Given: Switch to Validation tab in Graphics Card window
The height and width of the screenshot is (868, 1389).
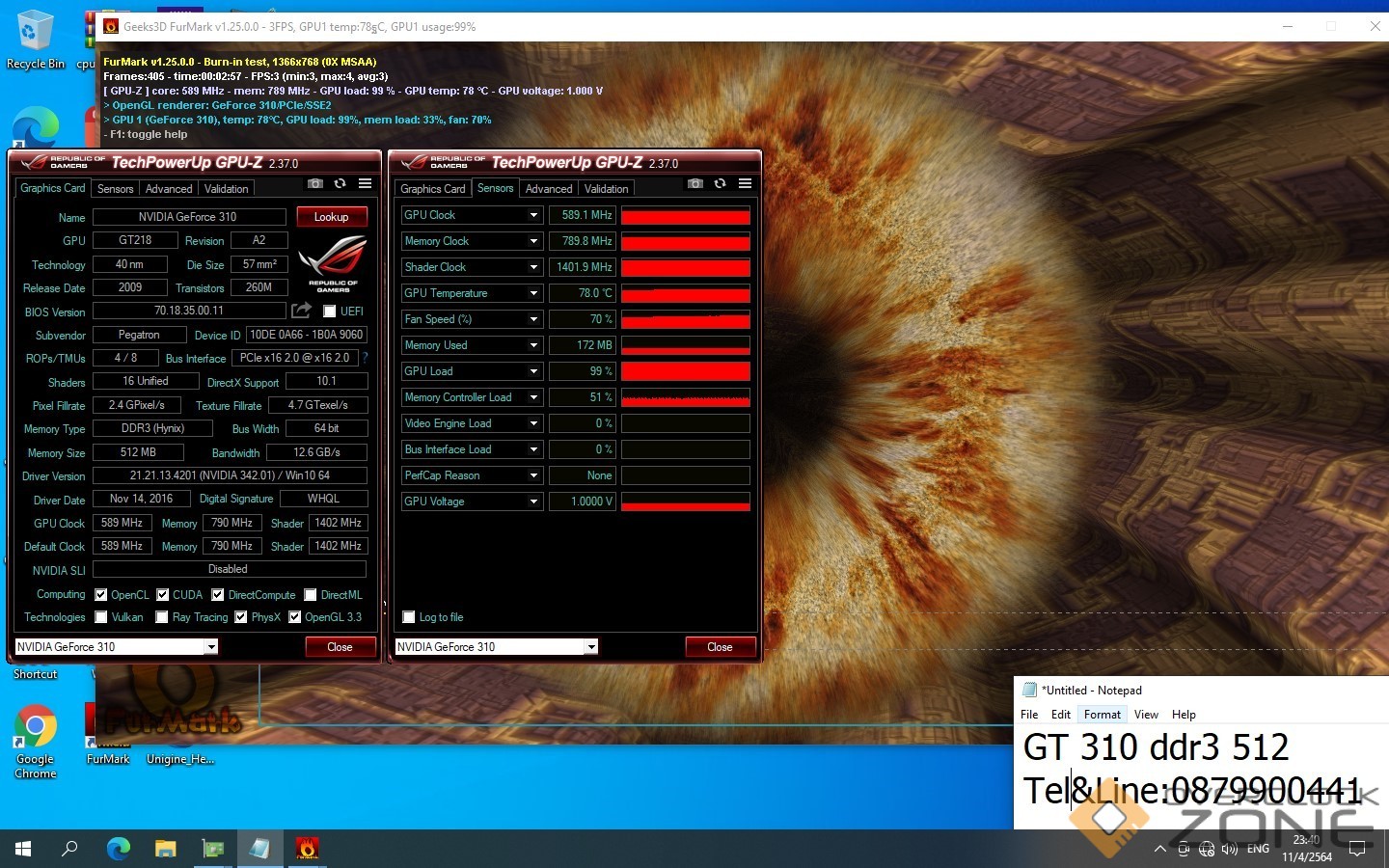Looking at the screenshot, I should 226,189.
